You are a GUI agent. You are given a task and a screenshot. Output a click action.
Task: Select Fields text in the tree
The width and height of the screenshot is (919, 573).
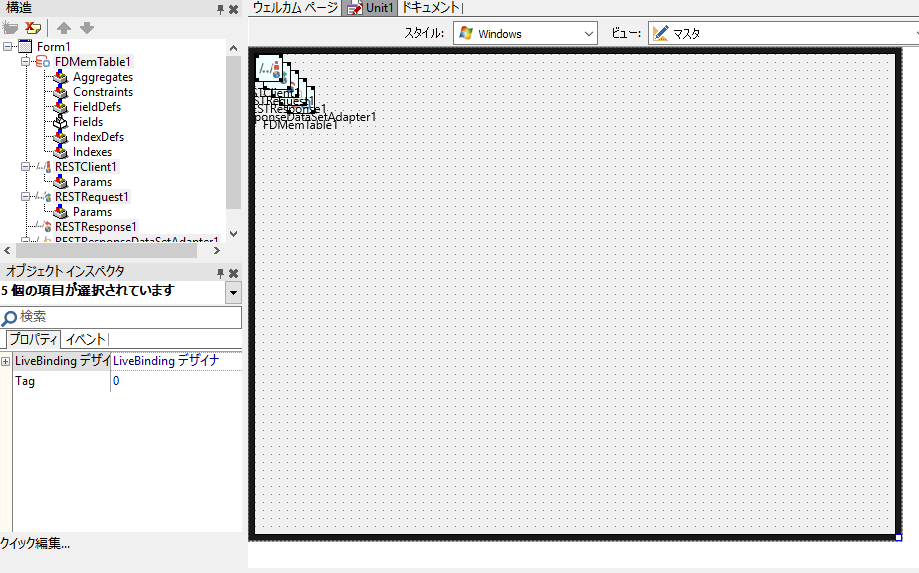click(x=88, y=122)
